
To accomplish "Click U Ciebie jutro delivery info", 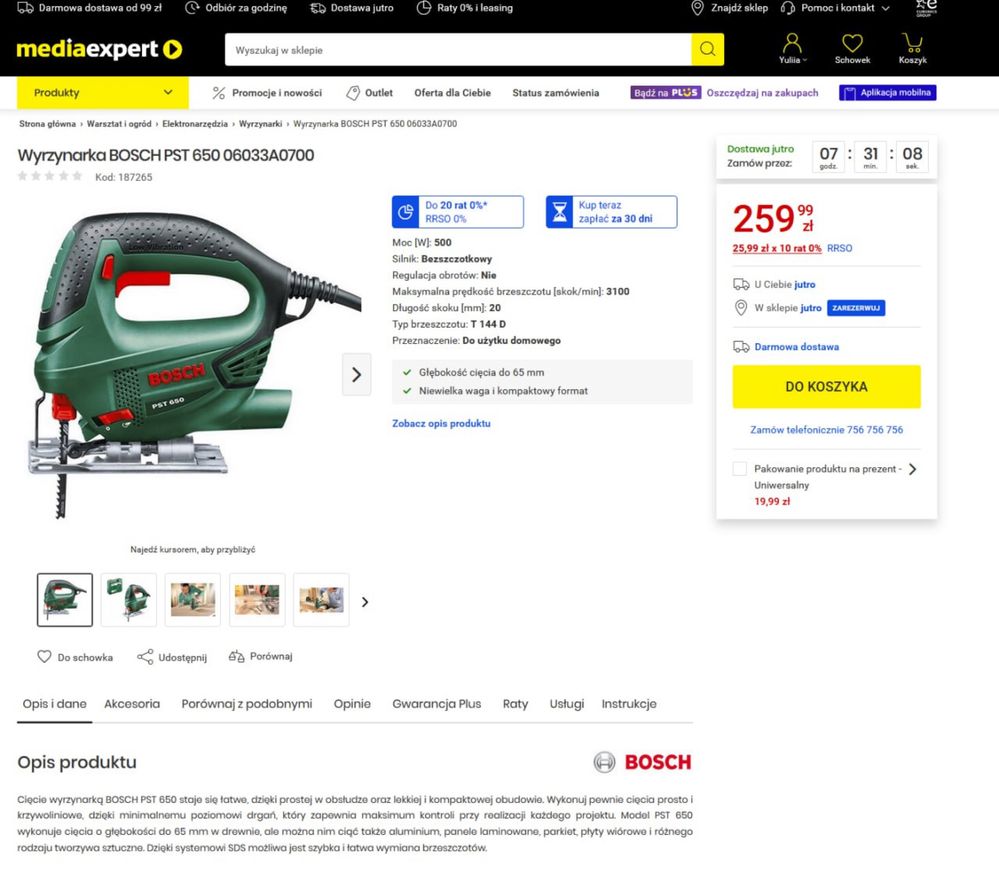I will [x=784, y=284].
